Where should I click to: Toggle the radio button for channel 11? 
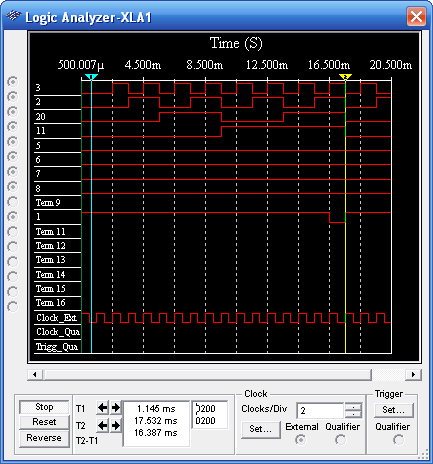[x=13, y=127]
